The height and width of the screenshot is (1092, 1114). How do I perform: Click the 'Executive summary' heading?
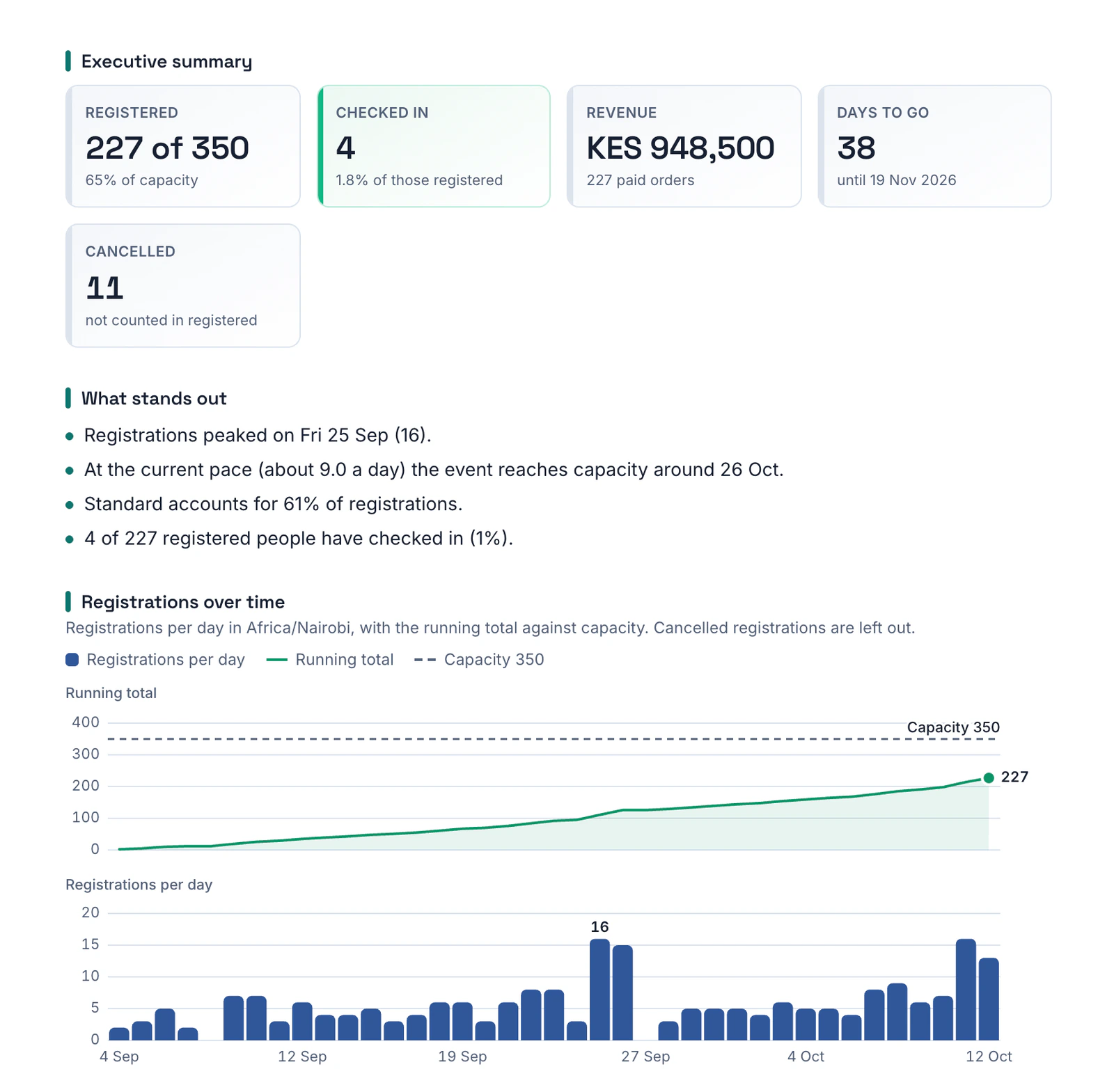click(x=166, y=61)
